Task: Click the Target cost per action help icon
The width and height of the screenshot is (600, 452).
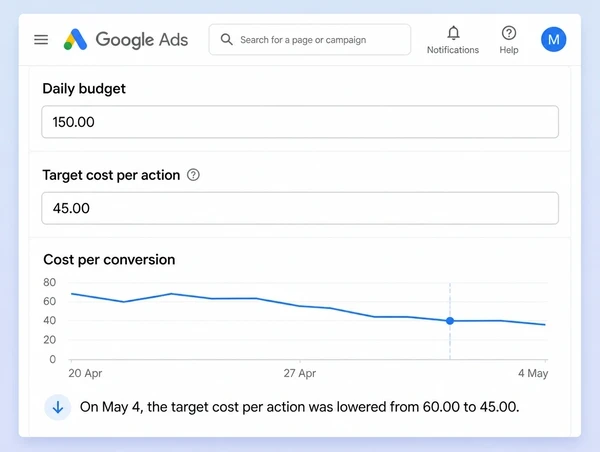Action: [x=193, y=175]
